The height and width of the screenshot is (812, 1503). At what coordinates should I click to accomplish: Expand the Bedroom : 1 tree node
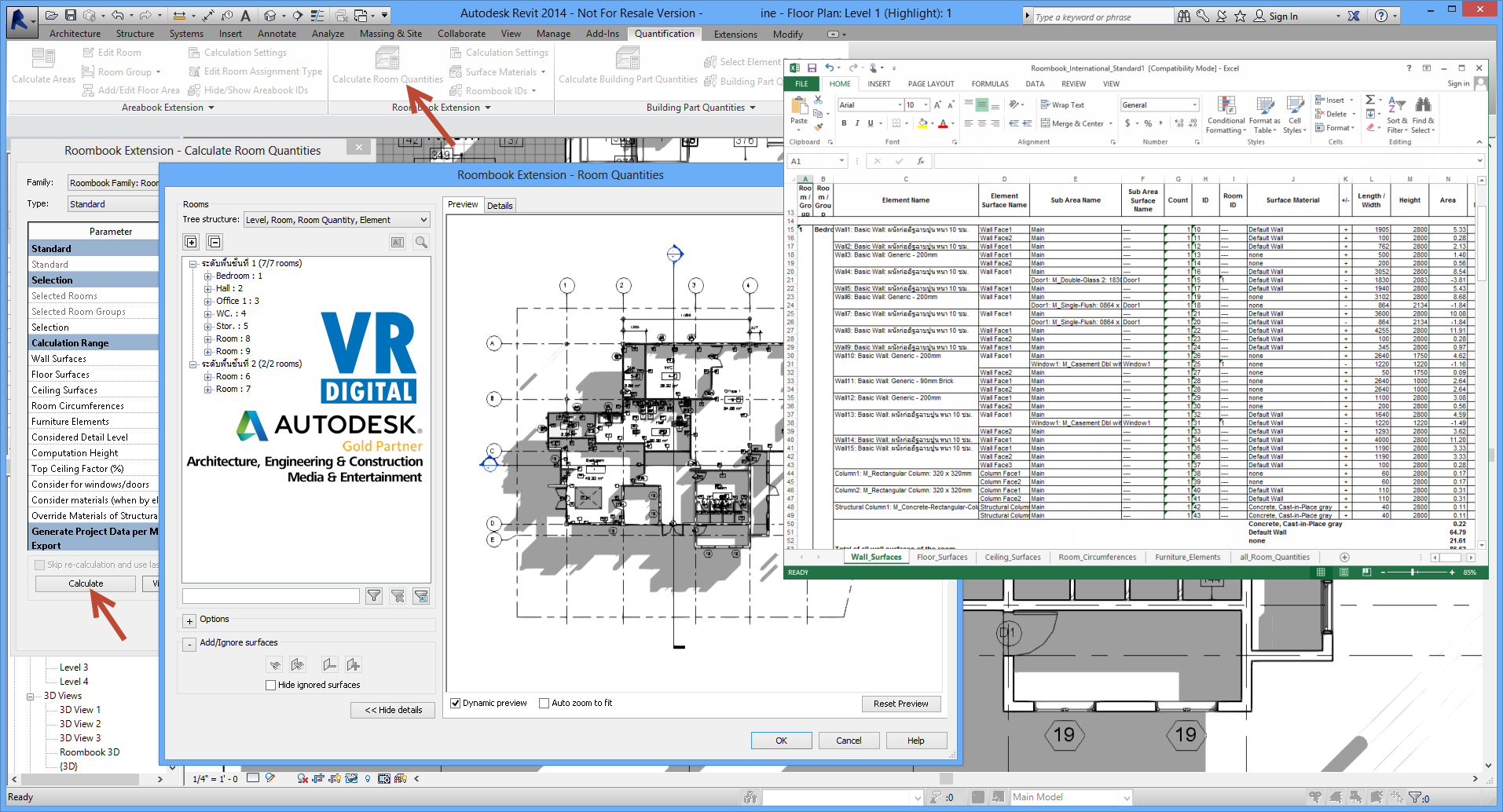pyautogui.click(x=208, y=276)
